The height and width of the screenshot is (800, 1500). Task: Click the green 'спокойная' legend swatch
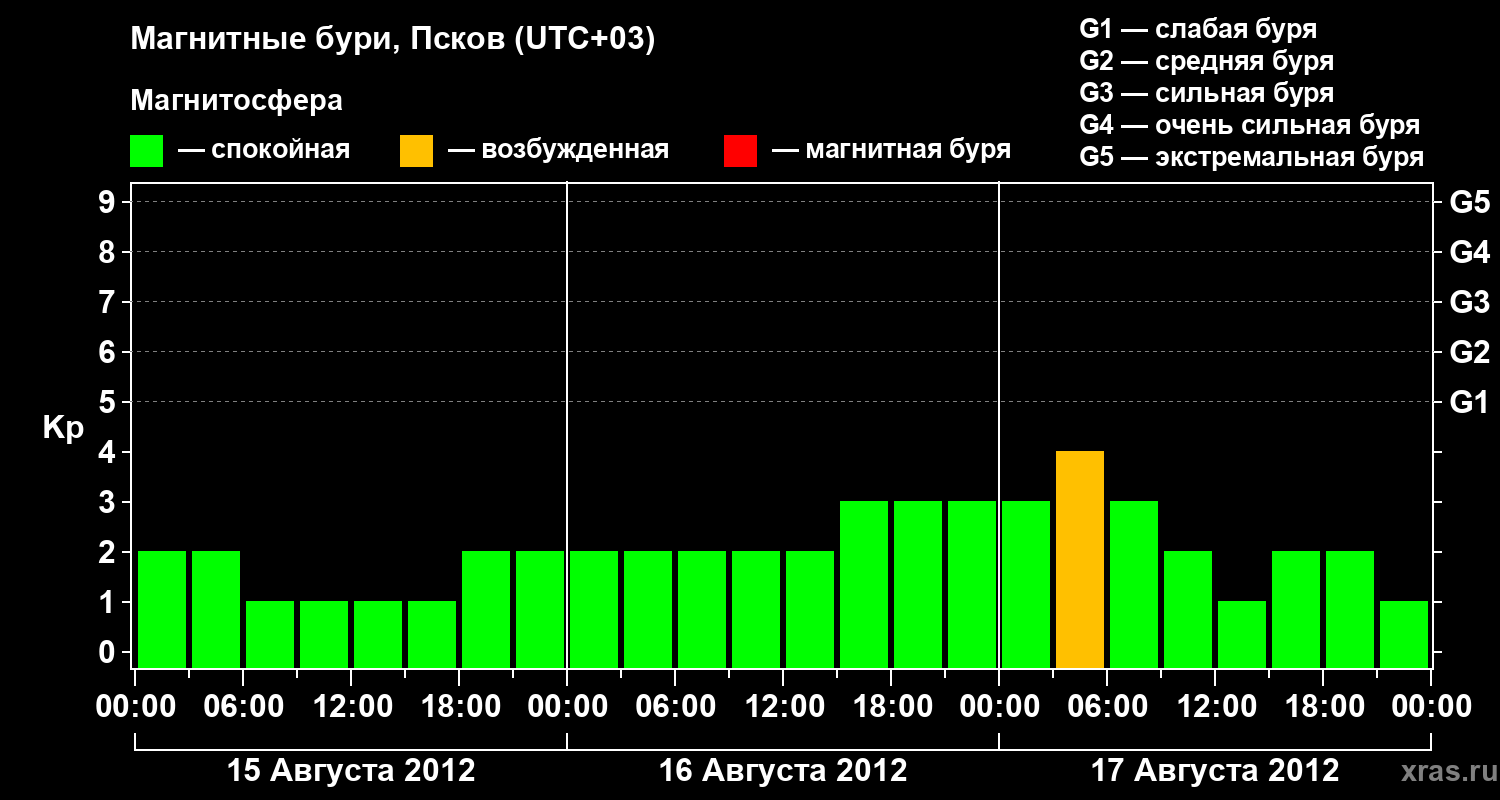[x=147, y=151]
